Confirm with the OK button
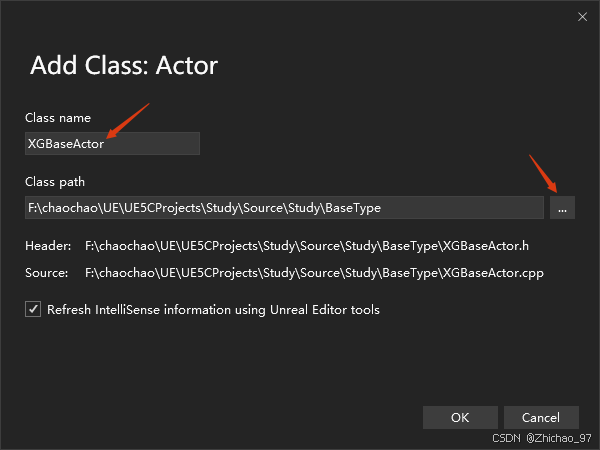600x450 pixels. click(x=460, y=417)
